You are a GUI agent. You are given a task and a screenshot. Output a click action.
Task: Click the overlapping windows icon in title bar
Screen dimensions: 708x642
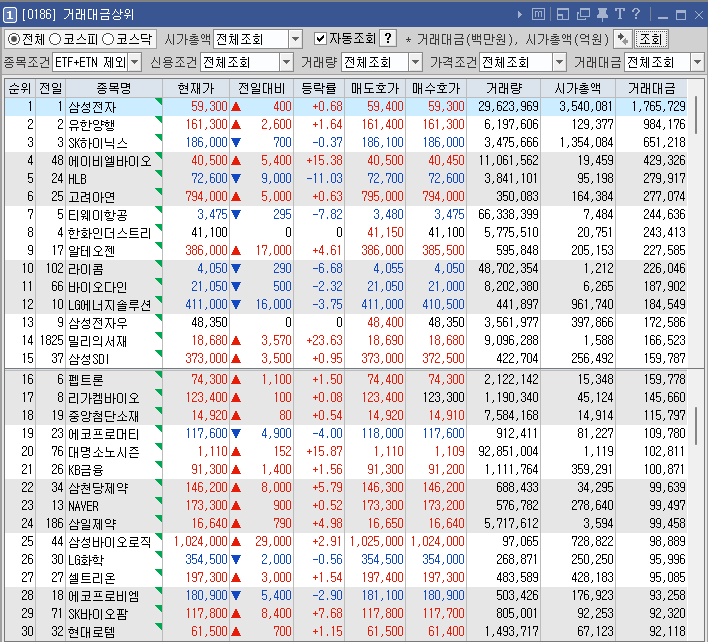point(583,14)
